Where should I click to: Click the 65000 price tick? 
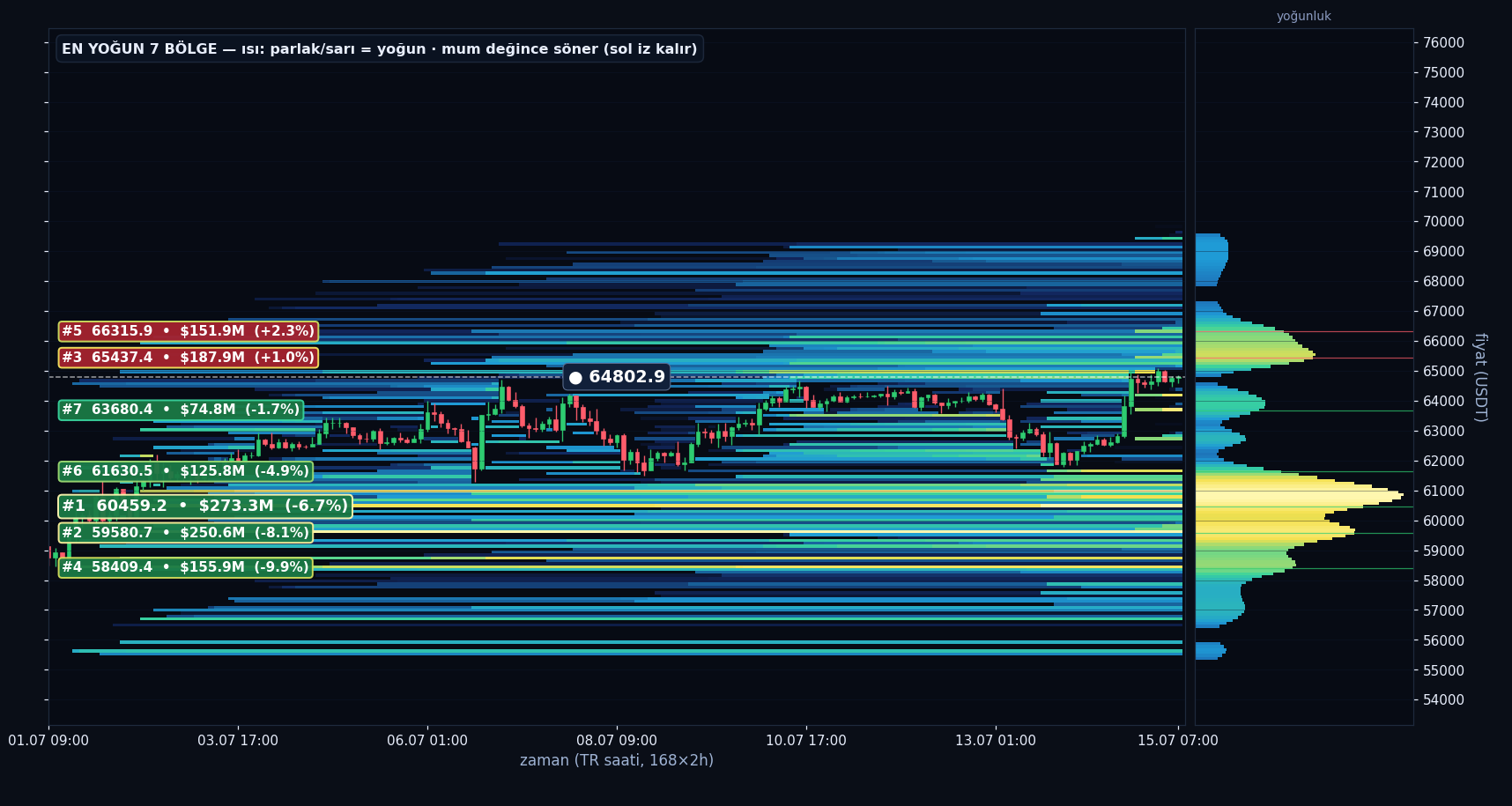(1443, 371)
